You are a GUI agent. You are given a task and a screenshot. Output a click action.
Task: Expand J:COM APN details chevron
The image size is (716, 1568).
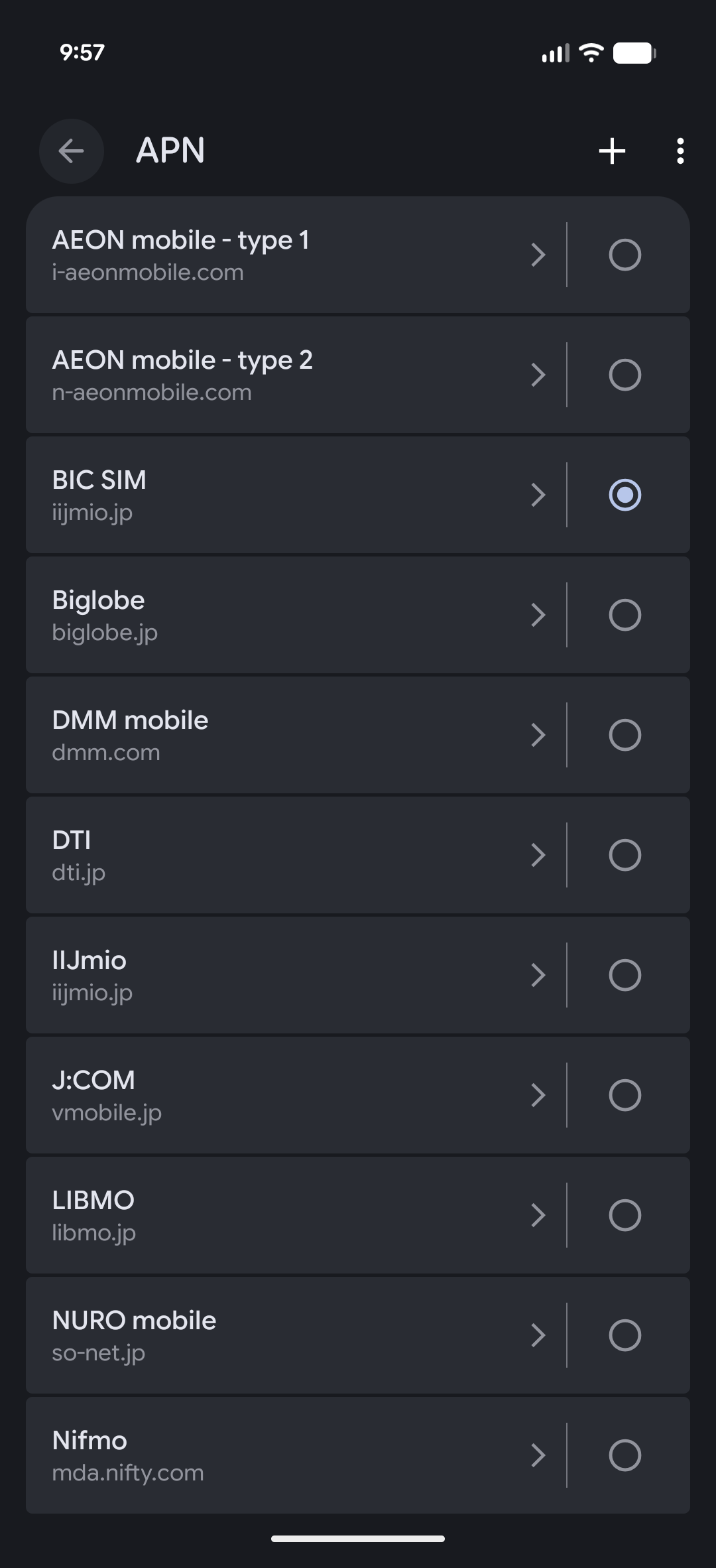pyautogui.click(x=538, y=1095)
